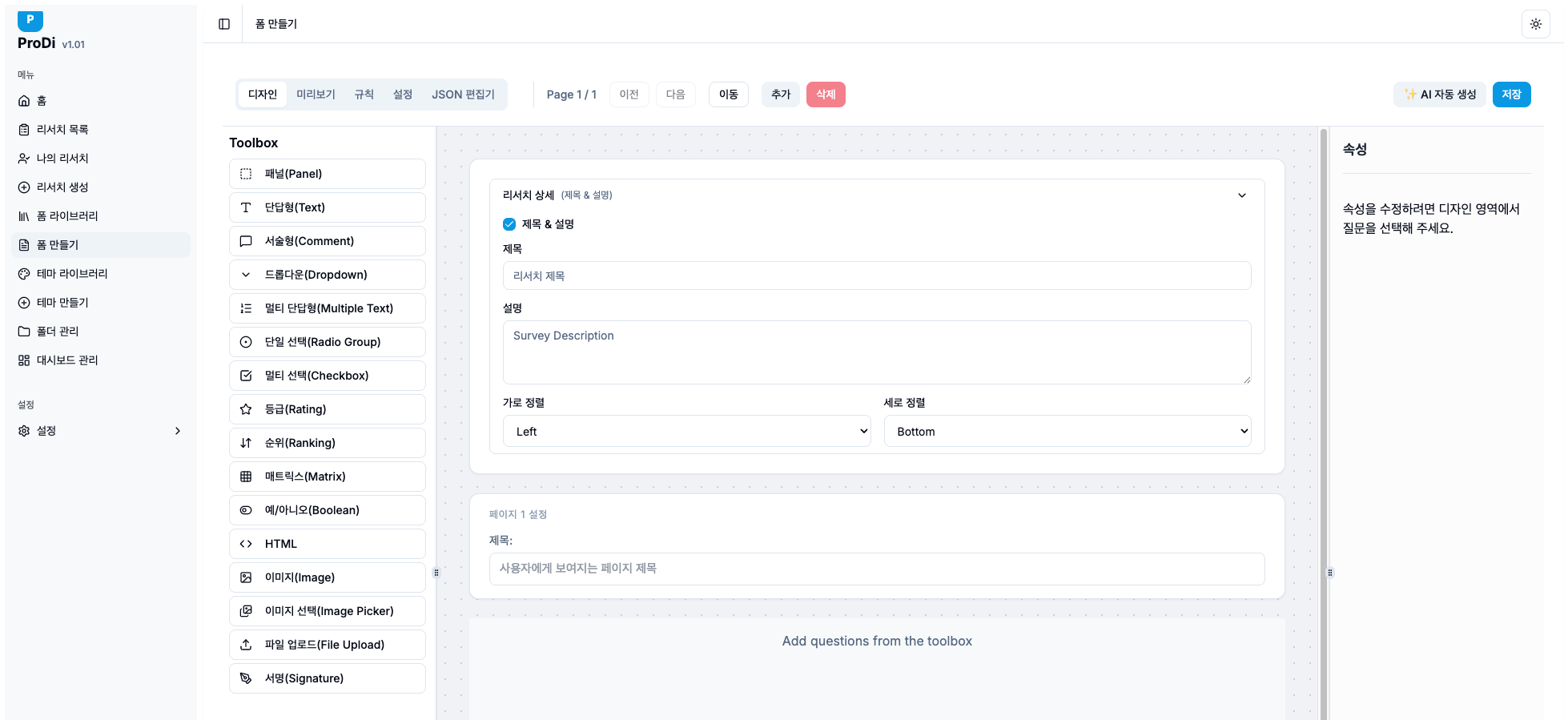Open the 가로 정렬 Left dropdown

(686, 431)
